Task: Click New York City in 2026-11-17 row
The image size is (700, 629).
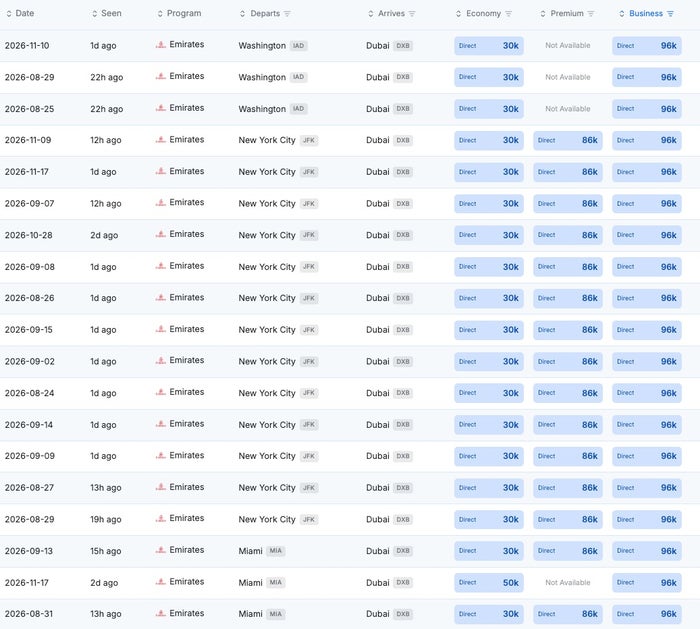Action: [267, 172]
